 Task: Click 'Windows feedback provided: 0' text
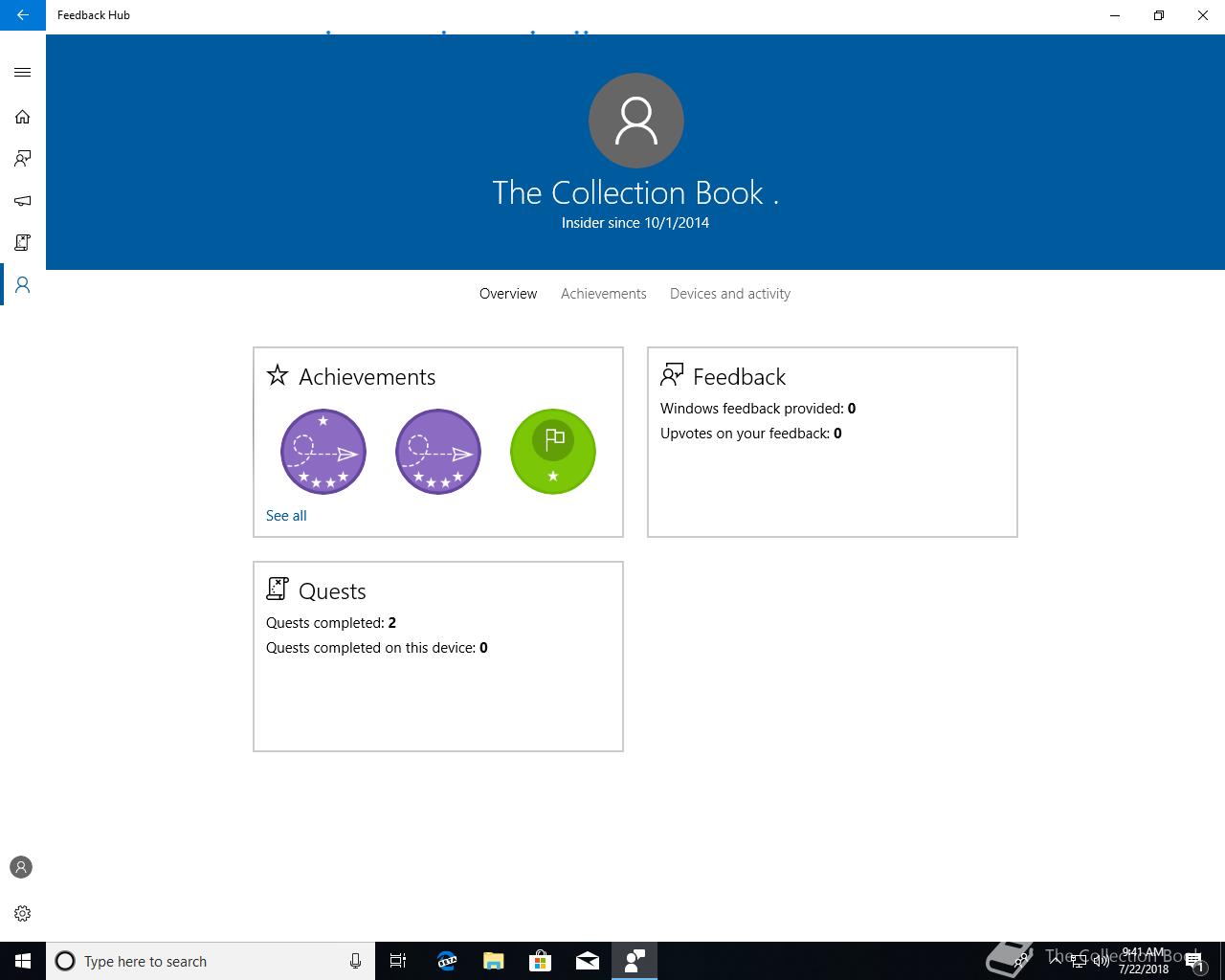point(758,409)
